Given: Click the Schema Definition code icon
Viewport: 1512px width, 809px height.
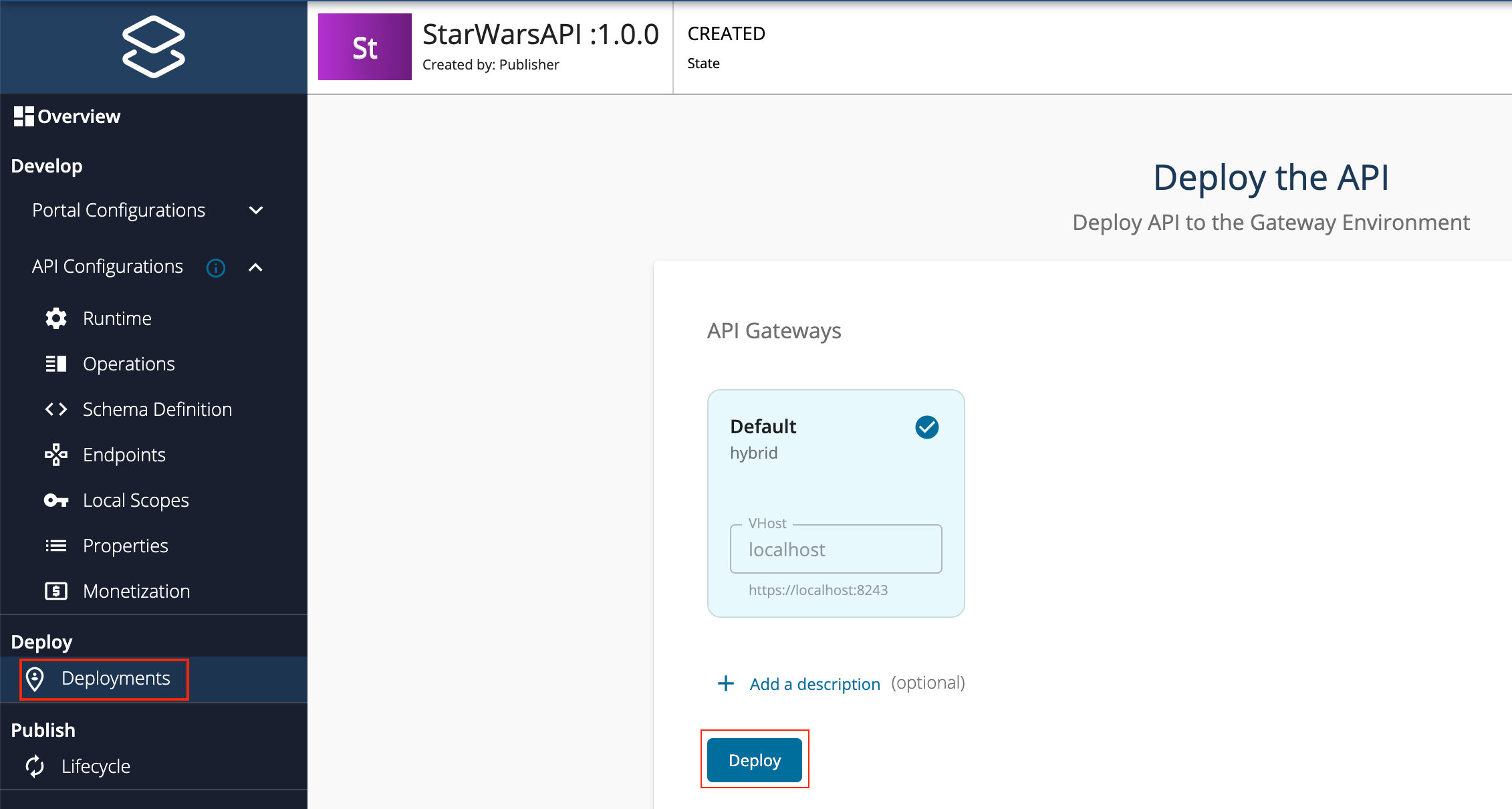Looking at the screenshot, I should point(56,409).
